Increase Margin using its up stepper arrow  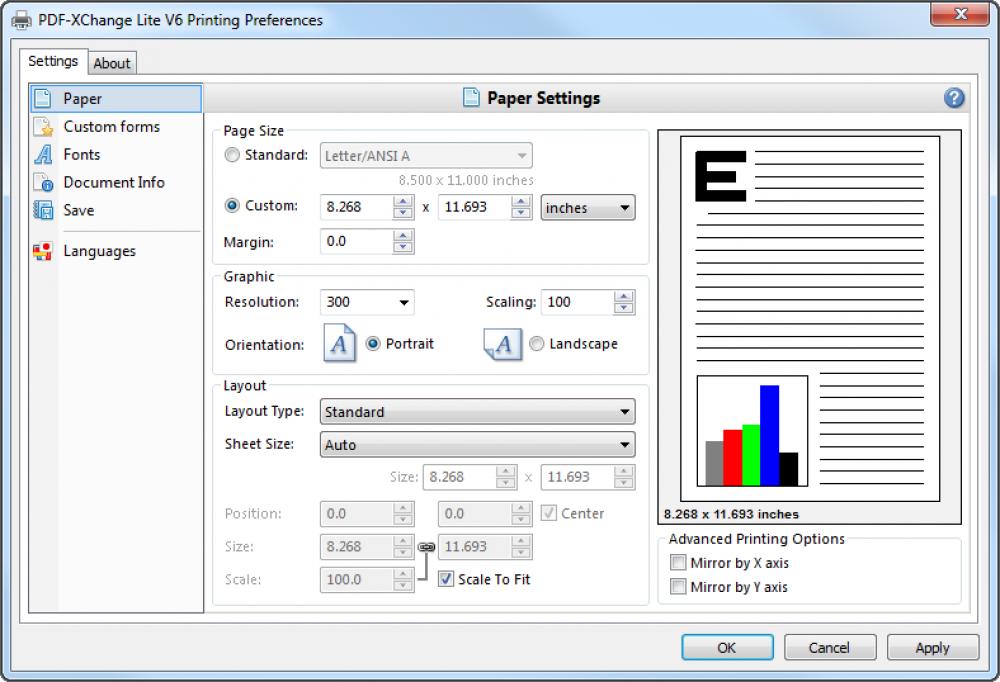pos(404,236)
